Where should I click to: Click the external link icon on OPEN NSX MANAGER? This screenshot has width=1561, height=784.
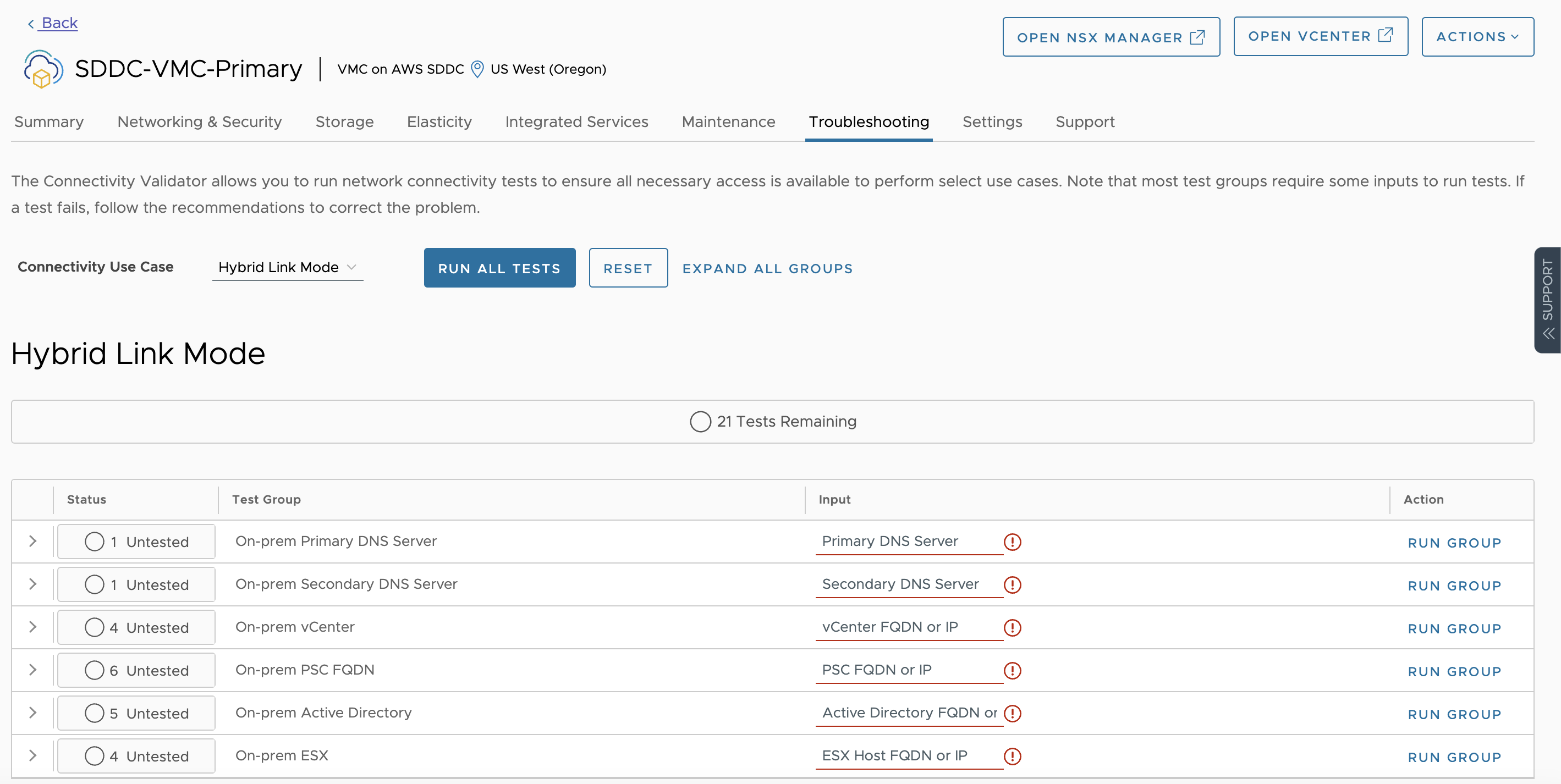coord(1198,37)
